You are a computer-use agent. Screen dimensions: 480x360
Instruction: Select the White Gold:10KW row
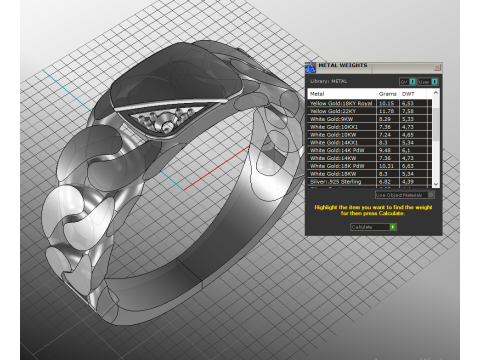pos(369,135)
